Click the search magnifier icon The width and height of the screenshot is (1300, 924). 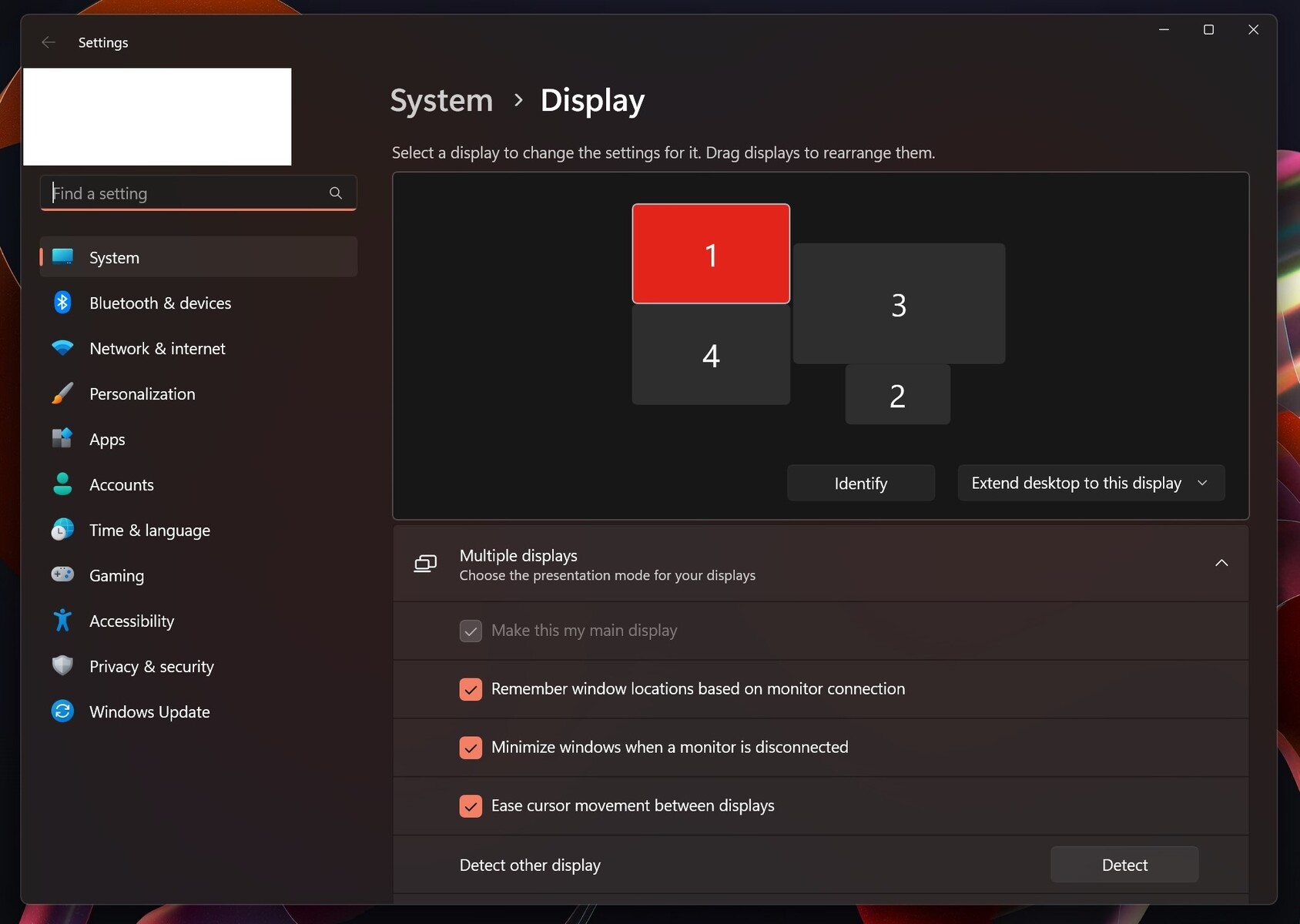click(x=336, y=193)
